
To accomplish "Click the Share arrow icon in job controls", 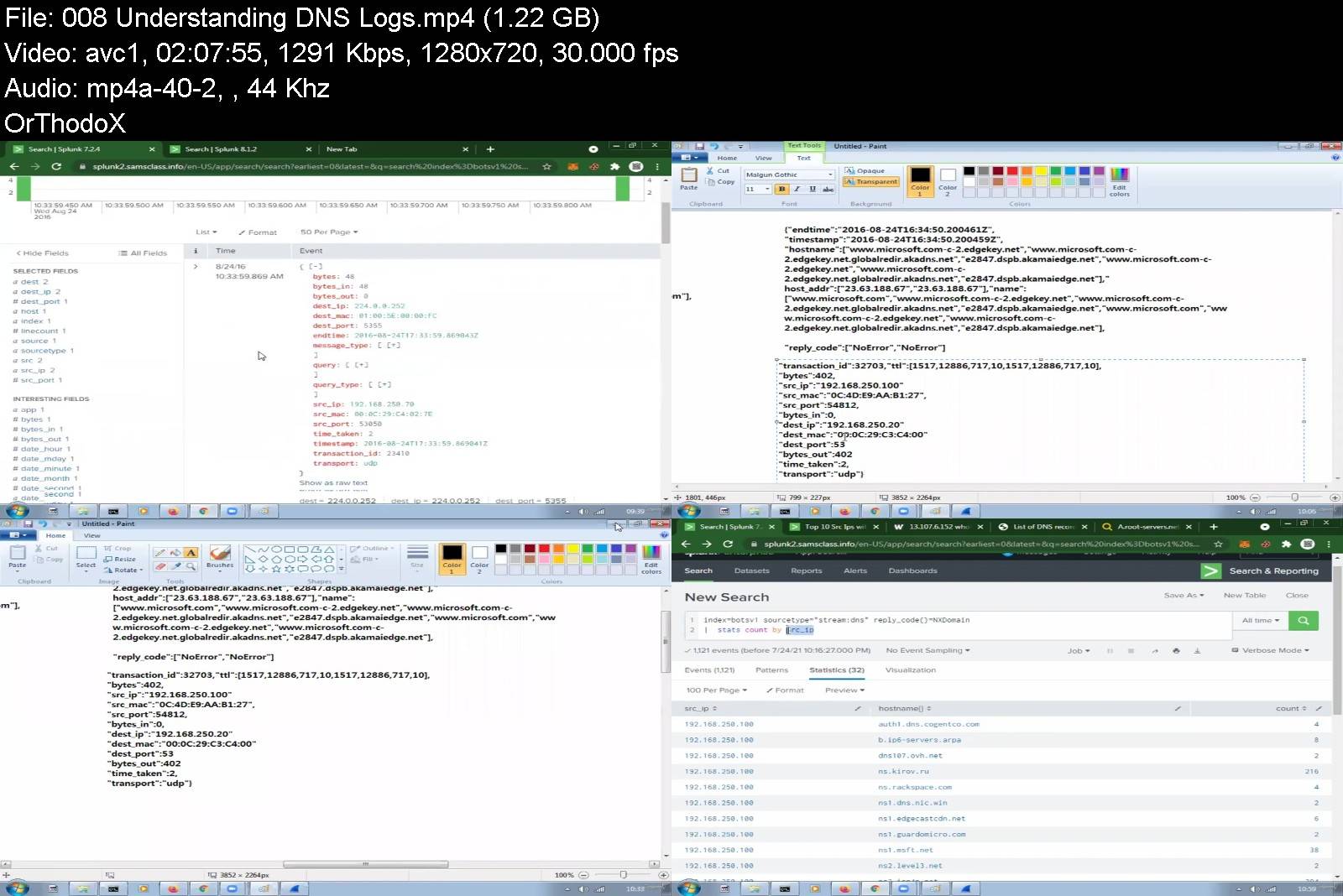I will (1154, 650).
